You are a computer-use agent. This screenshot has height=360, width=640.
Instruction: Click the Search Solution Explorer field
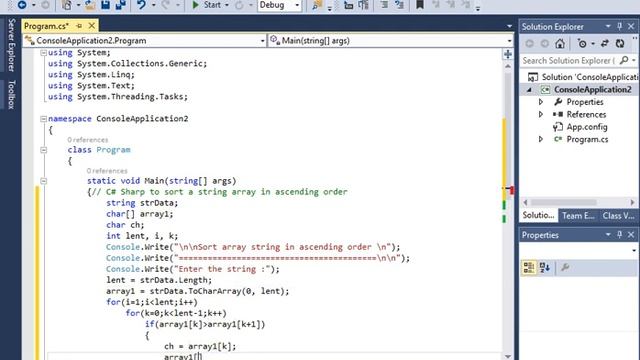click(569, 60)
